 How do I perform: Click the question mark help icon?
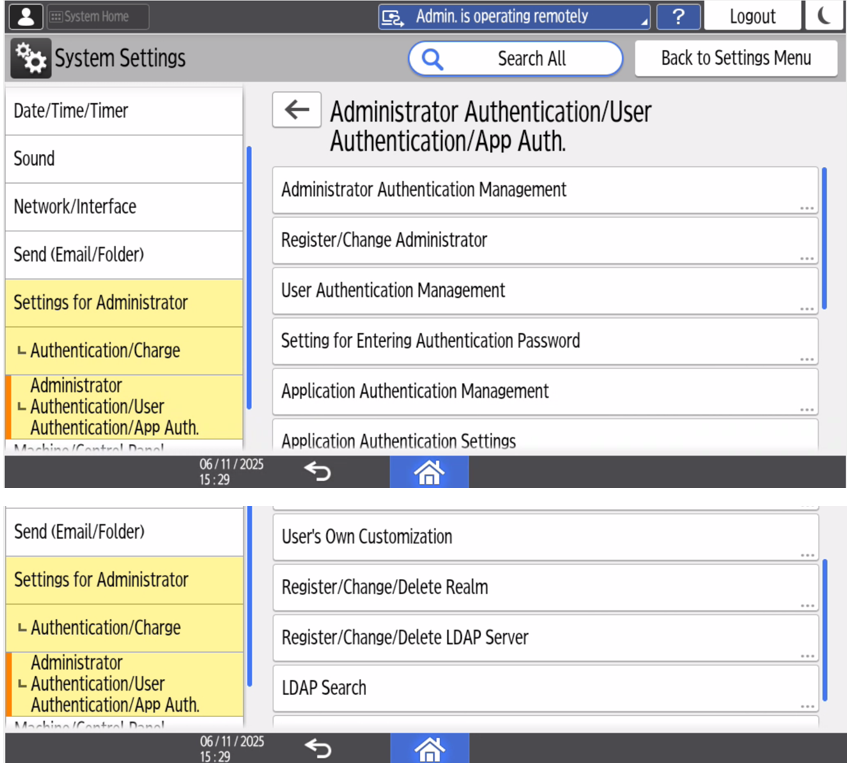tap(678, 16)
